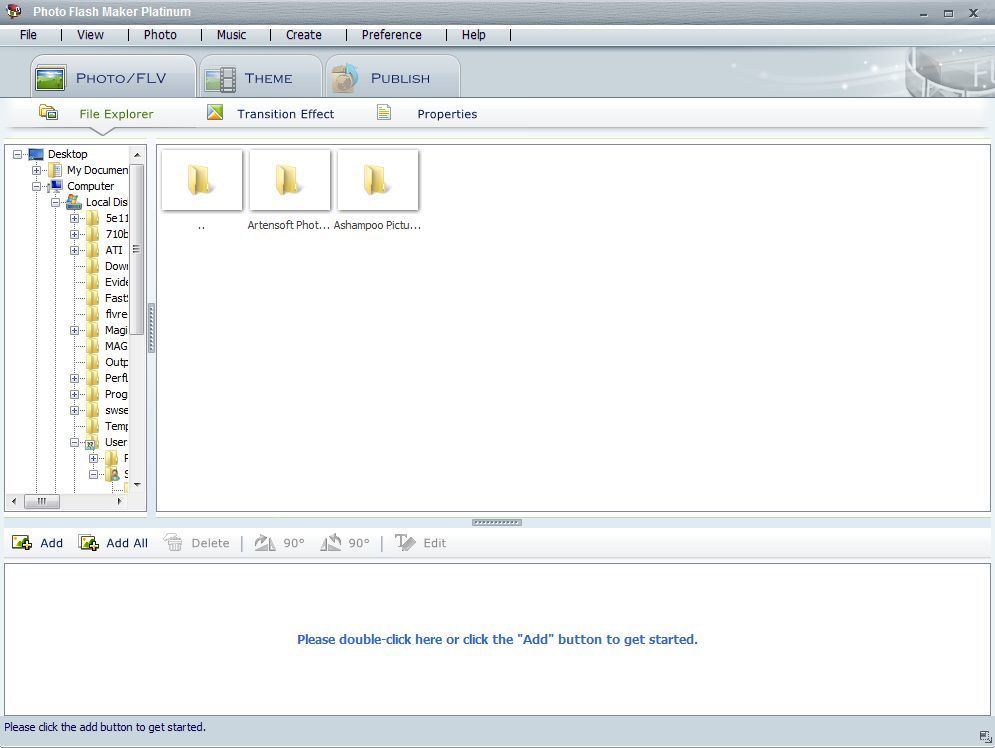
Task: Click the Help menu
Action: click(473, 34)
